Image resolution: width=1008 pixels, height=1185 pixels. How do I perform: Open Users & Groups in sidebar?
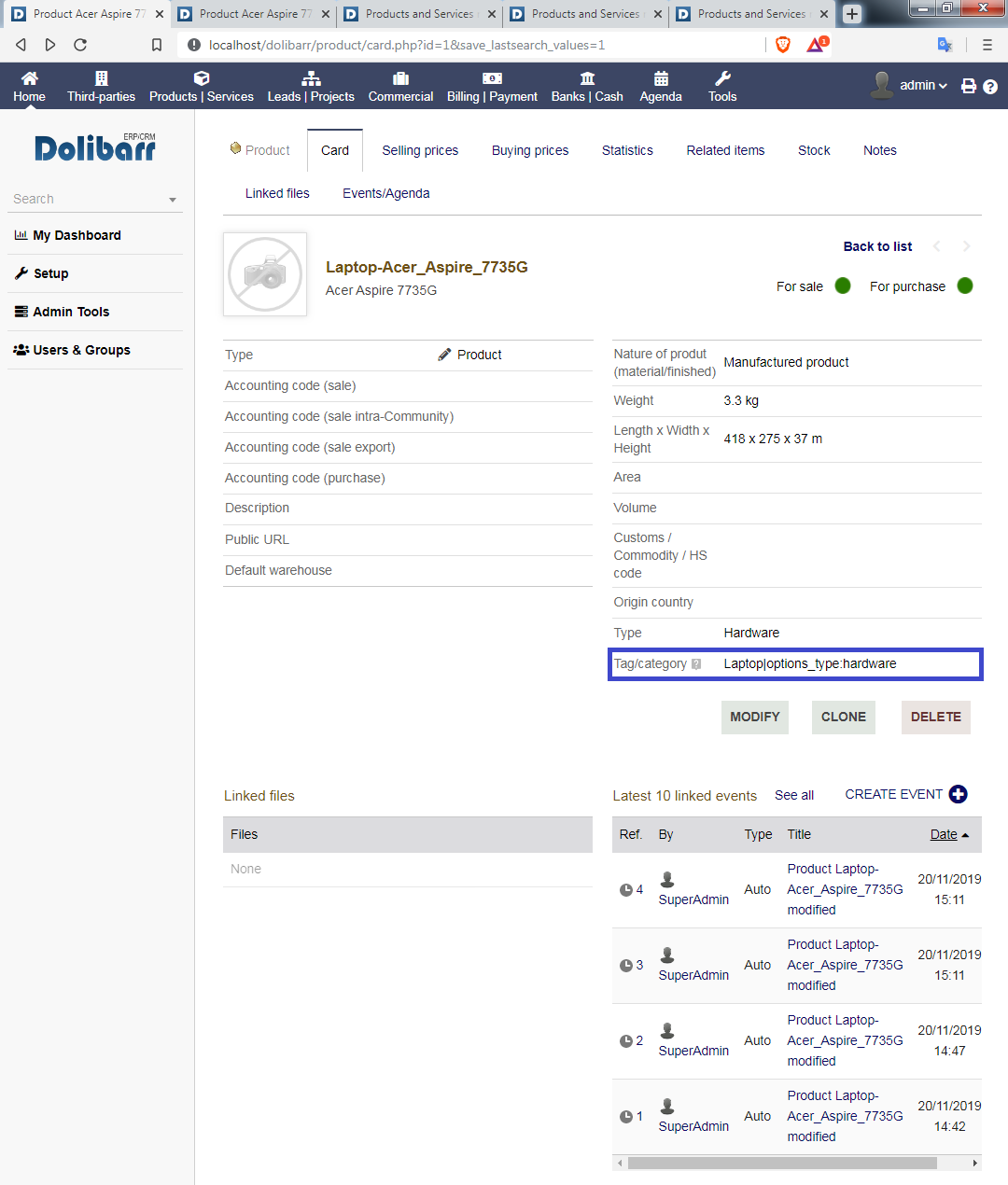(72, 350)
